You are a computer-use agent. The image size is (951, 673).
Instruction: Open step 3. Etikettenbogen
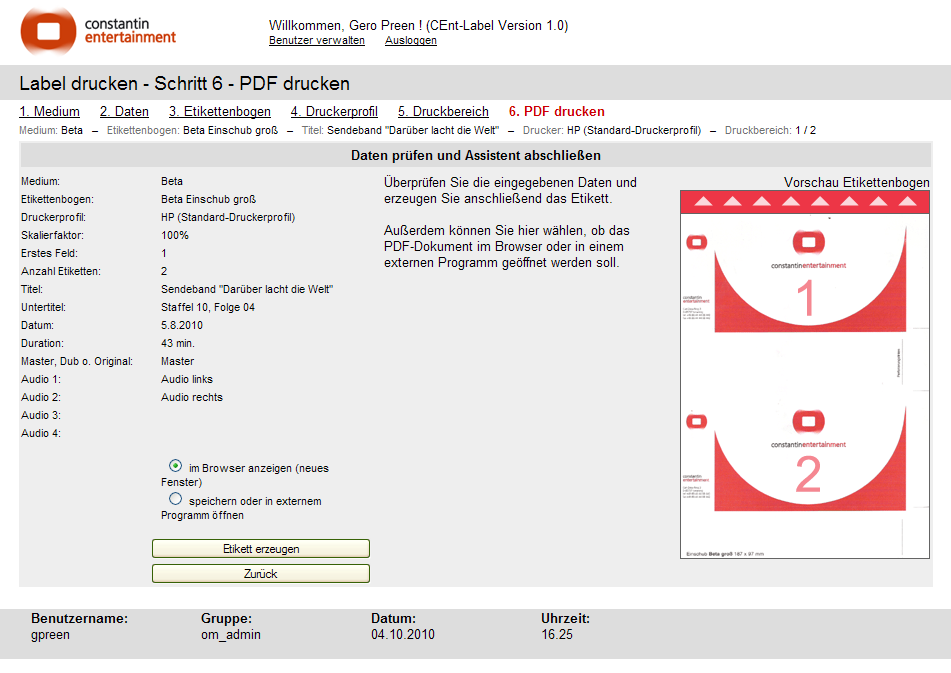click(219, 112)
